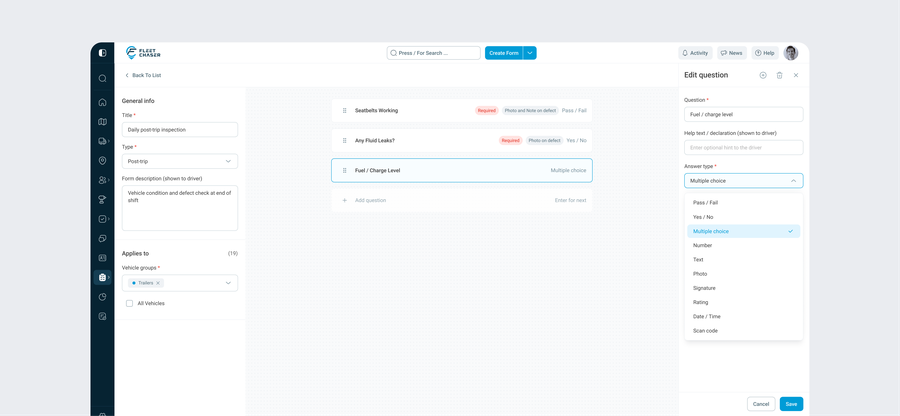Click the Required badge on Any Fluid Leaks?

tap(510, 140)
